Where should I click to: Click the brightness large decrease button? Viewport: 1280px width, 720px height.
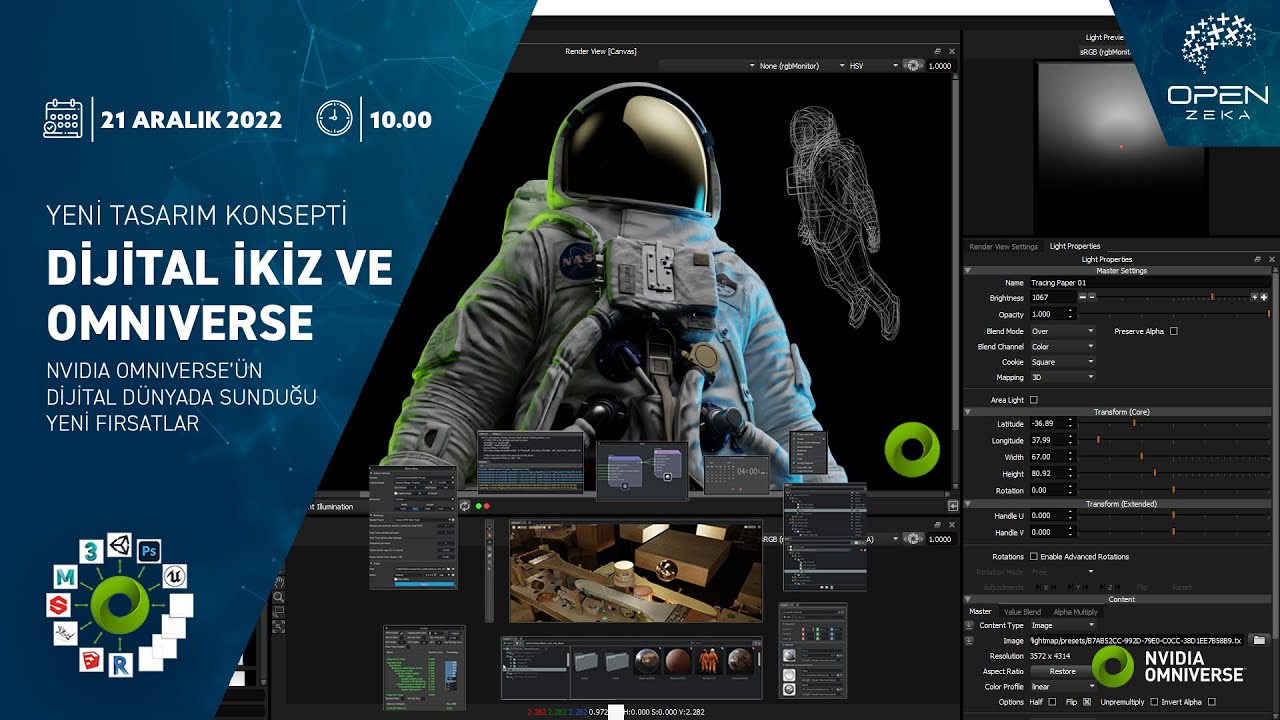[1082, 297]
